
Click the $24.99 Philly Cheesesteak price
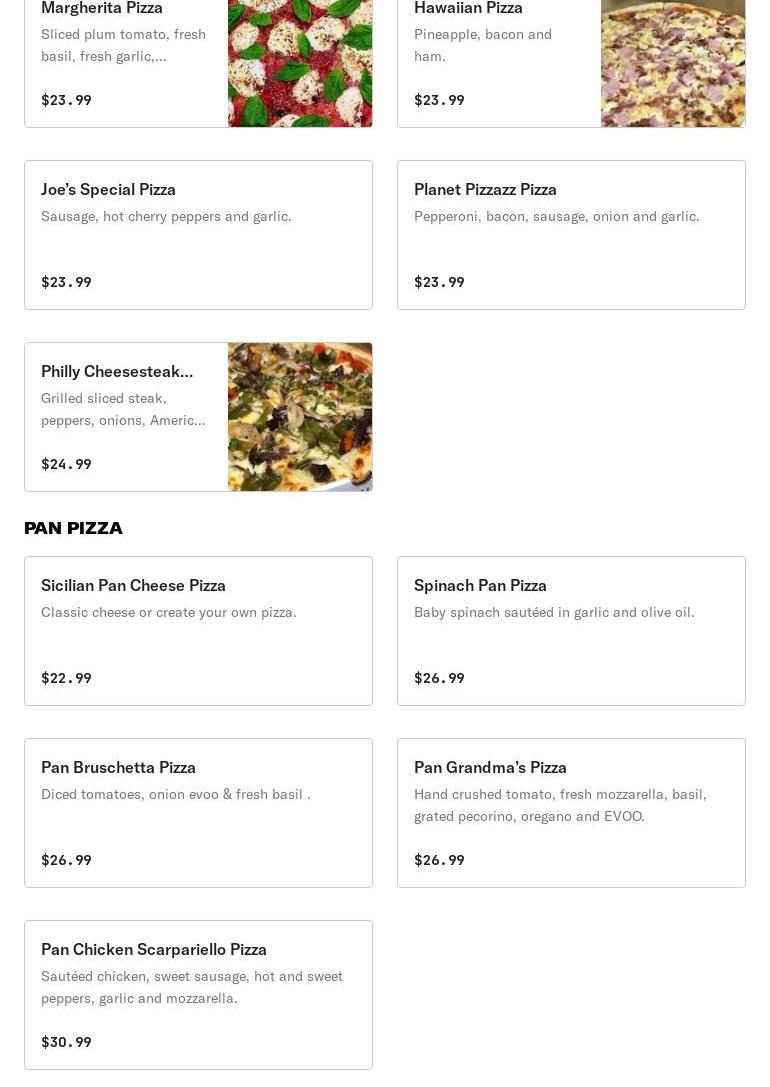(x=66, y=464)
